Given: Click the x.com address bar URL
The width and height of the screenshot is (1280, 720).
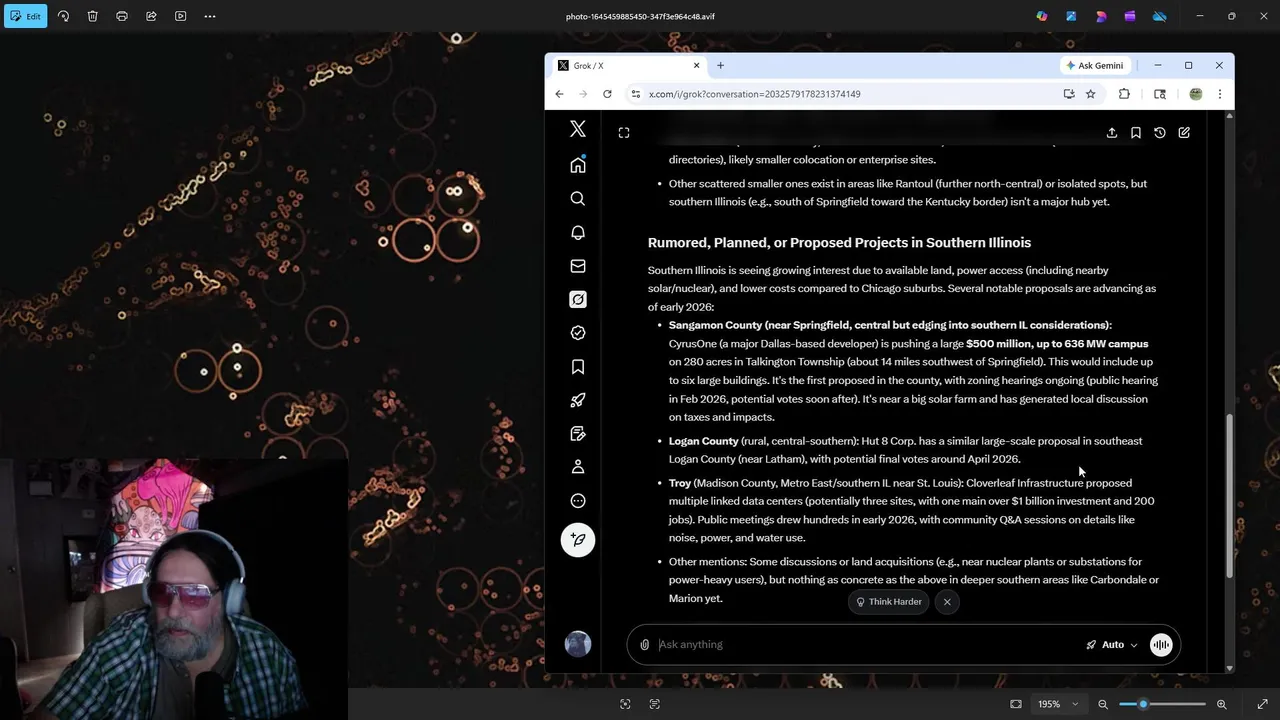Looking at the screenshot, I should [x=754, y=94].
